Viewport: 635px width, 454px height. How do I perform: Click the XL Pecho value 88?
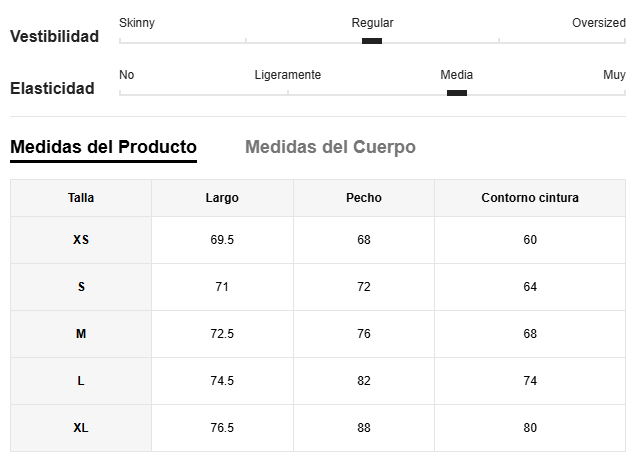364,428
